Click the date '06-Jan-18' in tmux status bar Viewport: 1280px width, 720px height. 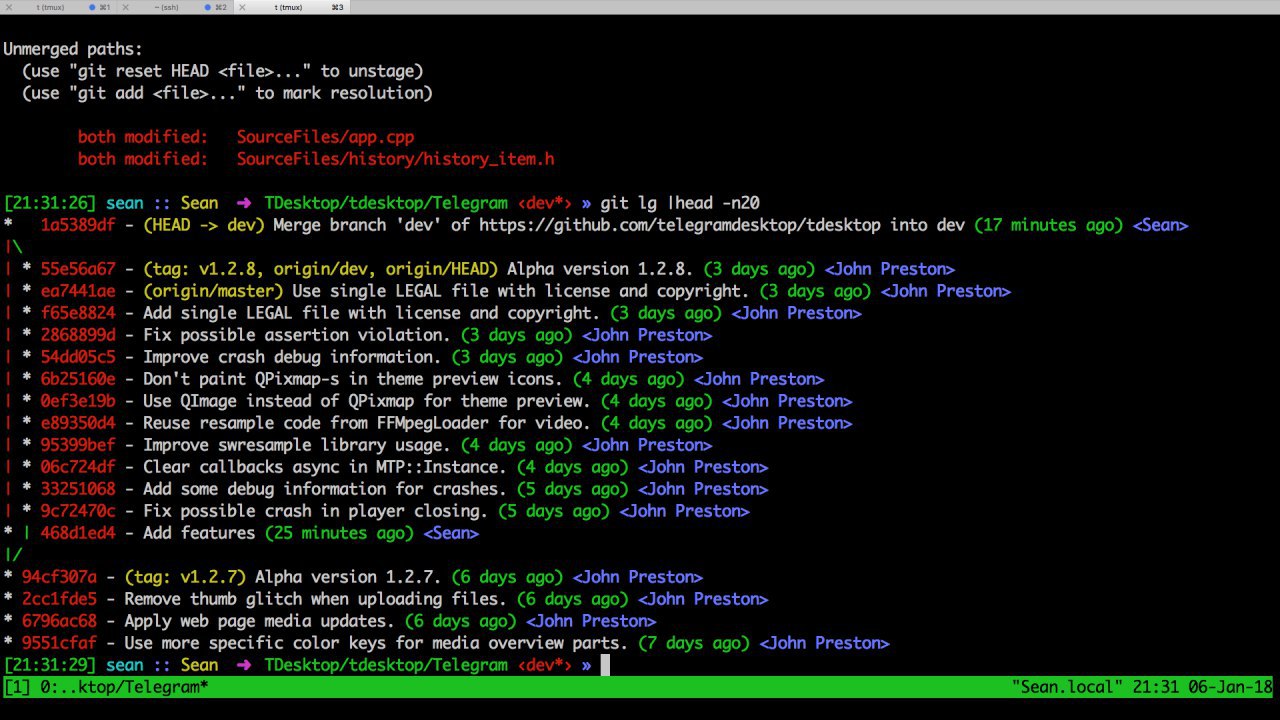pyautogui.click(x=1232, y=687)
